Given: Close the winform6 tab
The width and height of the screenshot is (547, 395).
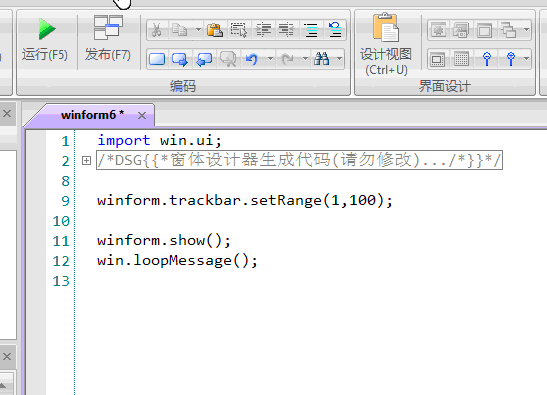Looking at the screenshot, I should (142, 115).
